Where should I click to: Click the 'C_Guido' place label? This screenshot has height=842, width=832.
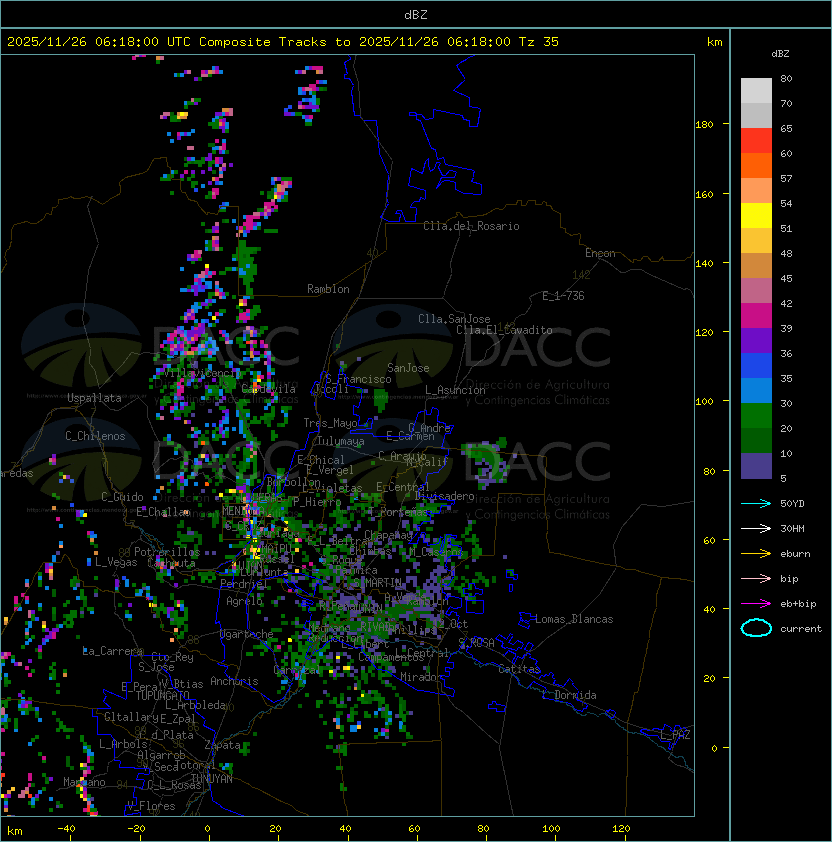(x=122, y=497)
